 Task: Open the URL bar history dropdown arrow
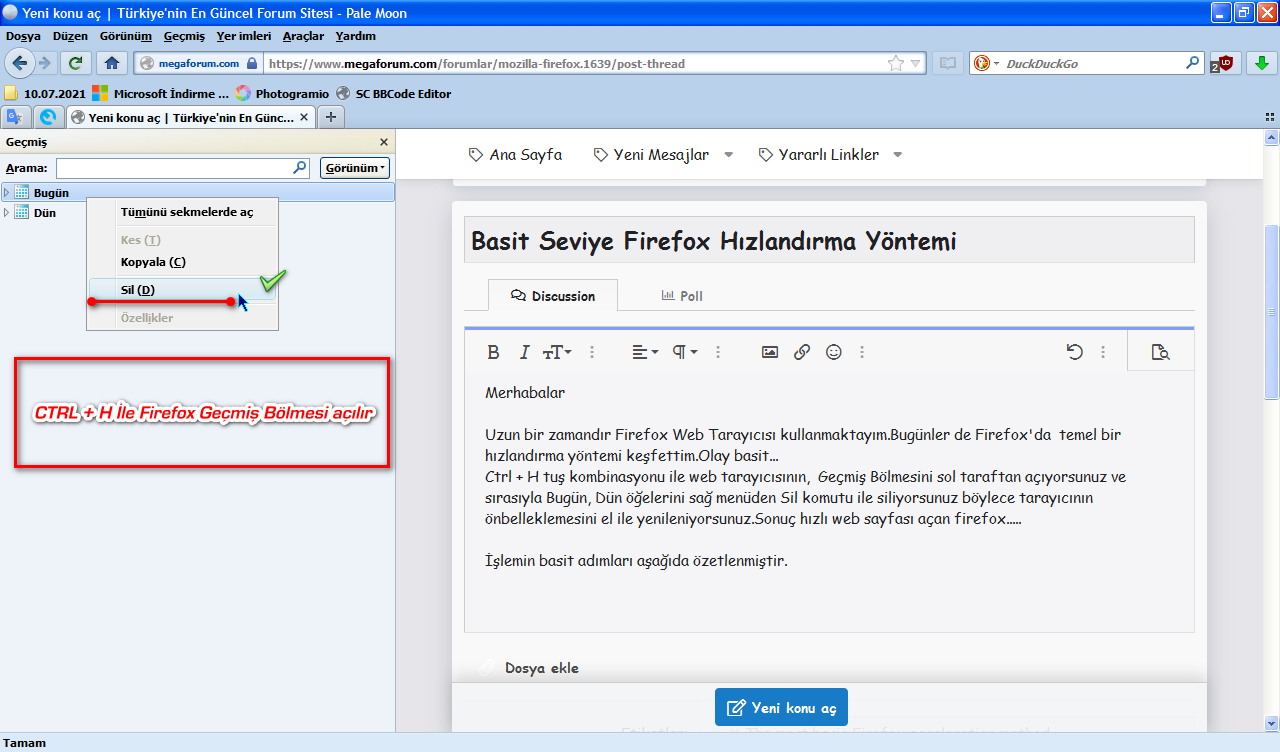pos(916,63)
